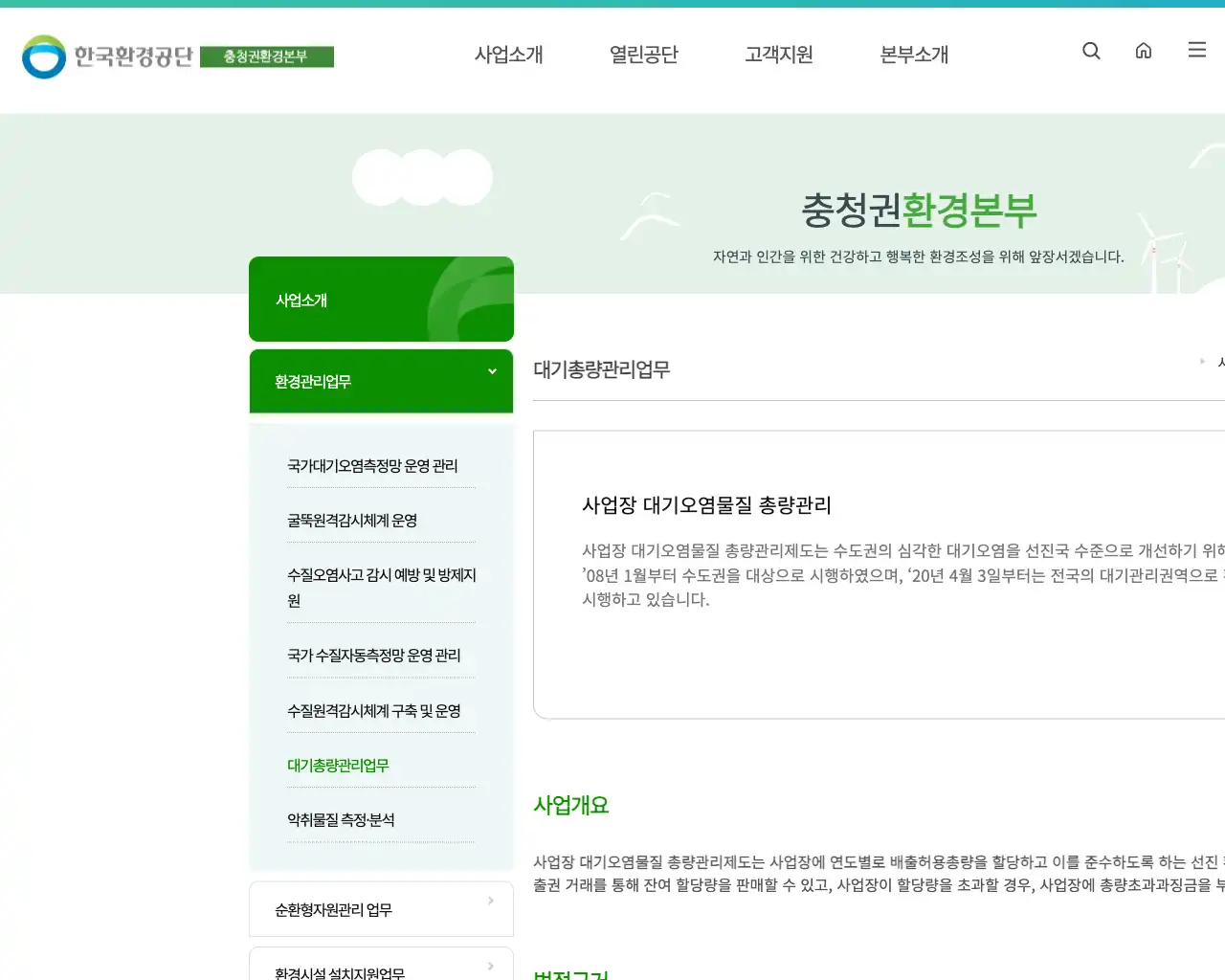This screenshot has width=1225, height=980.
Task: Expand the 환경시설 설치지원업무 section
Action: pyautogui.click(x=381, y=969)
